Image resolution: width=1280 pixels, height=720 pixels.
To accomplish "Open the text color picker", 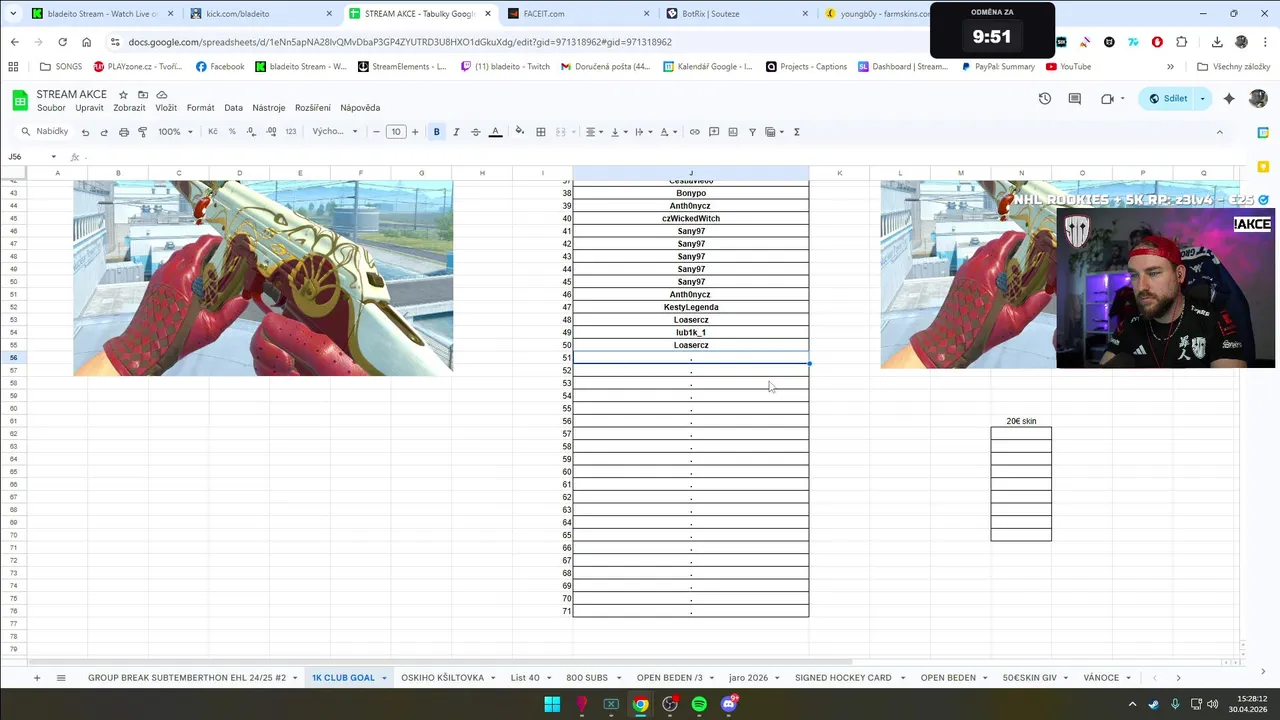I will (x=495, y=132).
